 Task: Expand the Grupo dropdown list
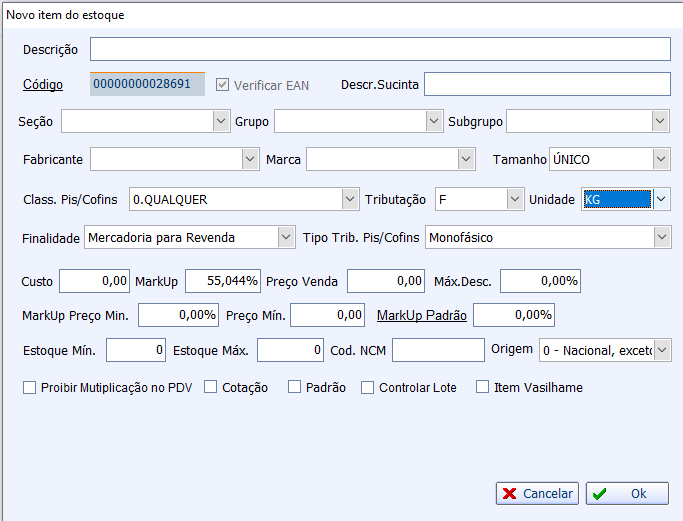click(433, 121)
